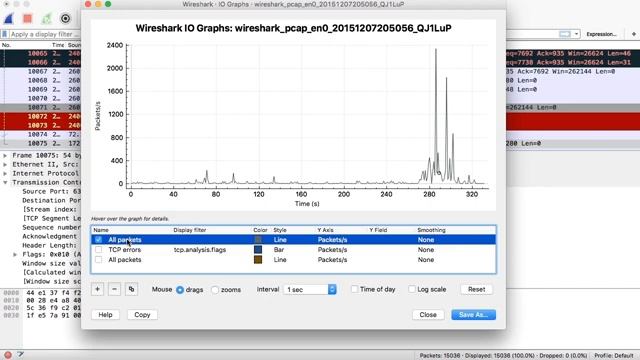Click the Header Length line in packet details
640x360 pixels.
tap(49, 245)
